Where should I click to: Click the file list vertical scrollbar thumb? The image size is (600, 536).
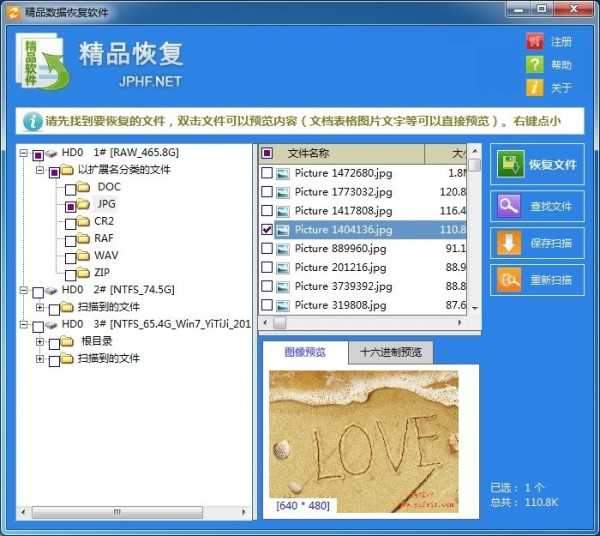[475, 165]
